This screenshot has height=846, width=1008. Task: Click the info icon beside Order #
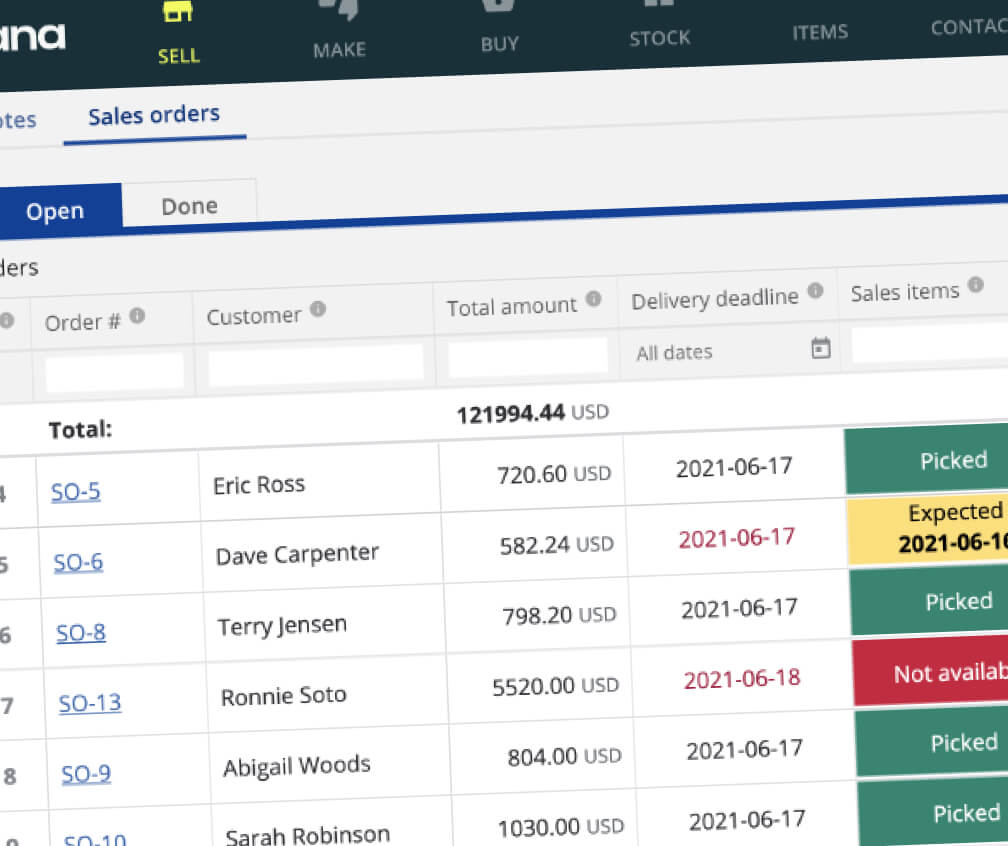click(137, 317)
